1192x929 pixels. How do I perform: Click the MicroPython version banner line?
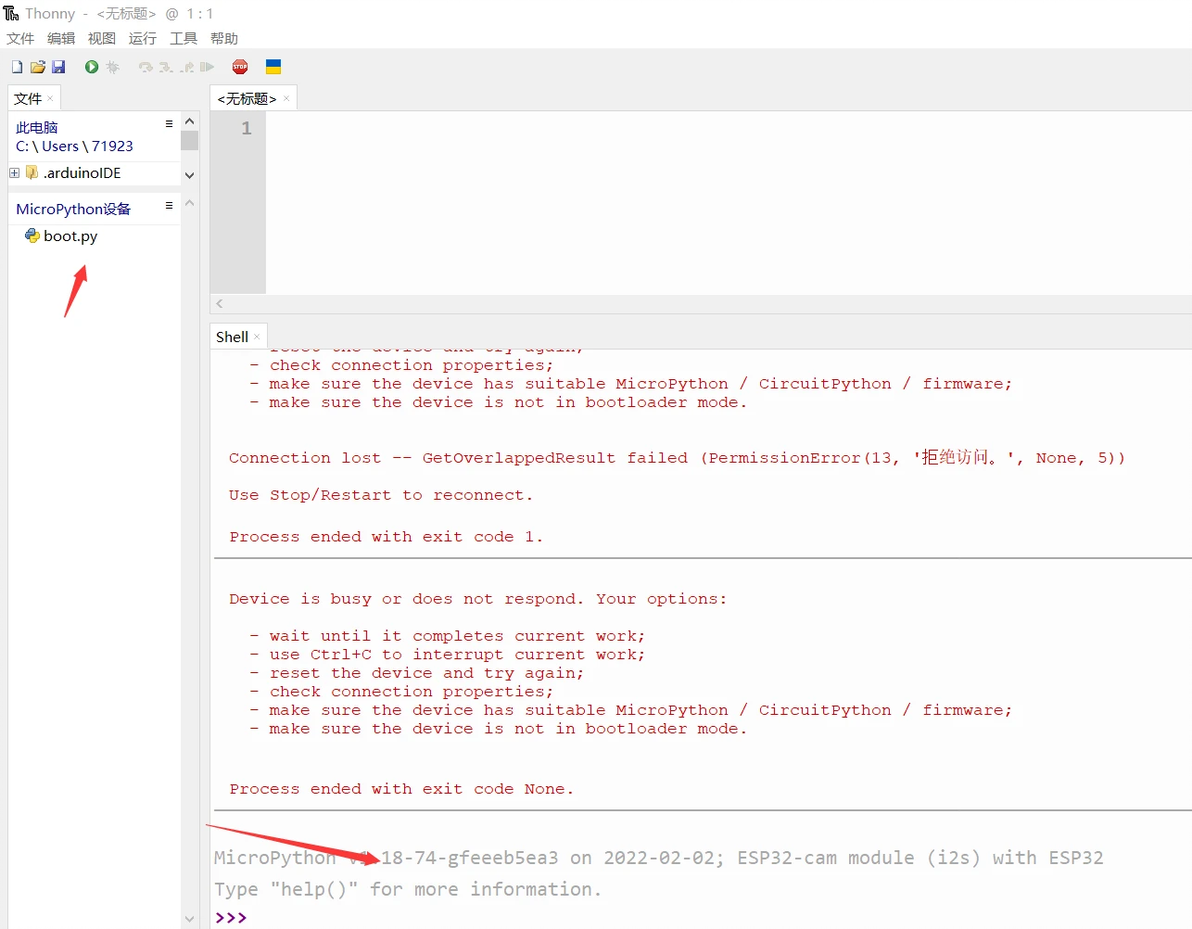658,858
